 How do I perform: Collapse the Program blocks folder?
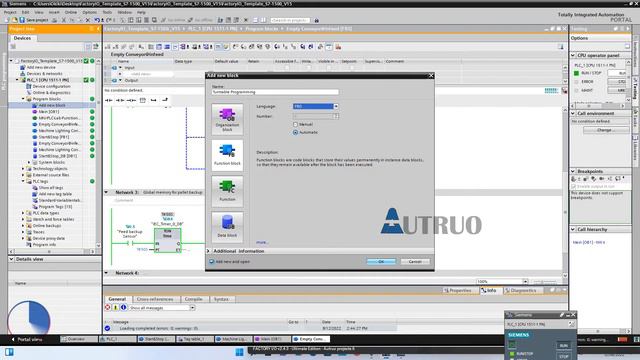tap(23, 99)
